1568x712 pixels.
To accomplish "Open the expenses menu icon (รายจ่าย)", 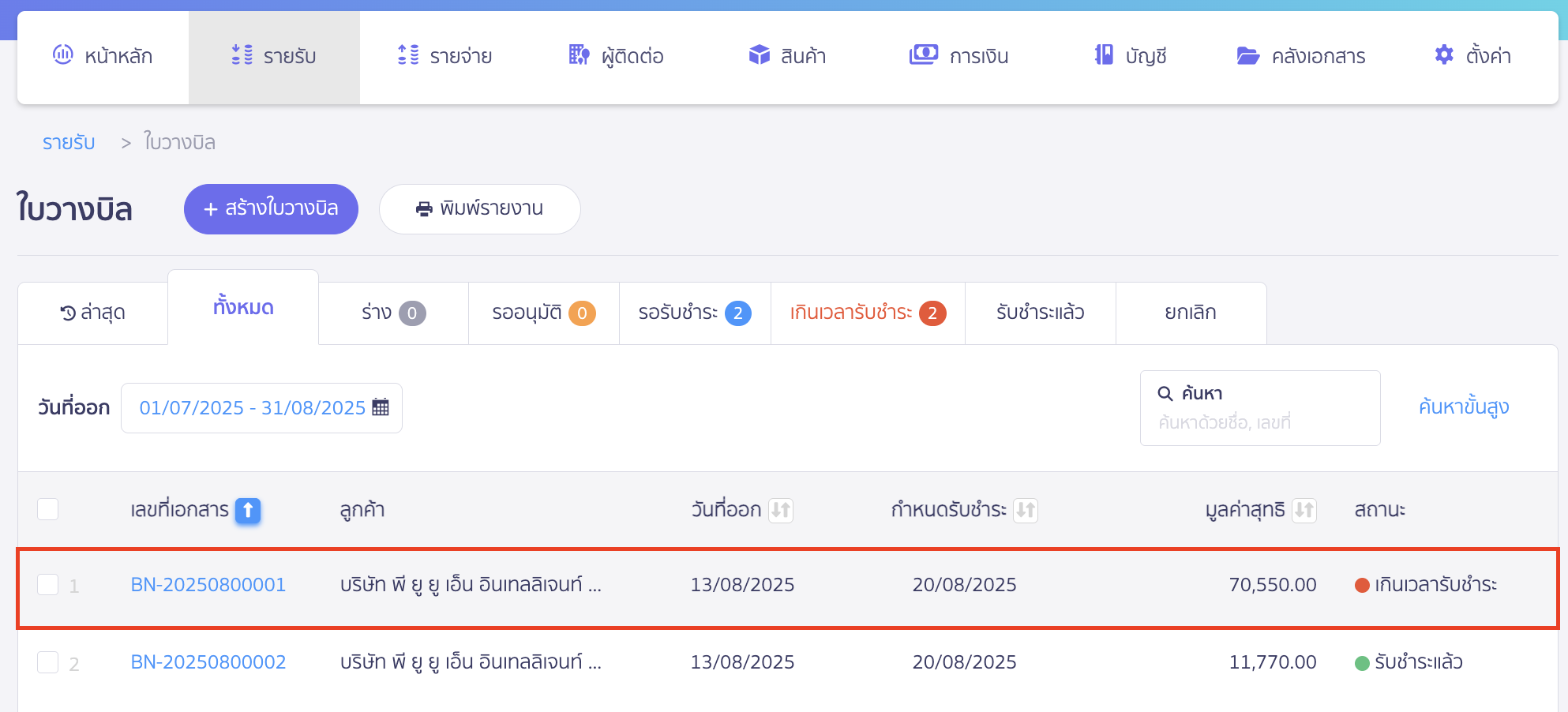I will coord(408,55).
